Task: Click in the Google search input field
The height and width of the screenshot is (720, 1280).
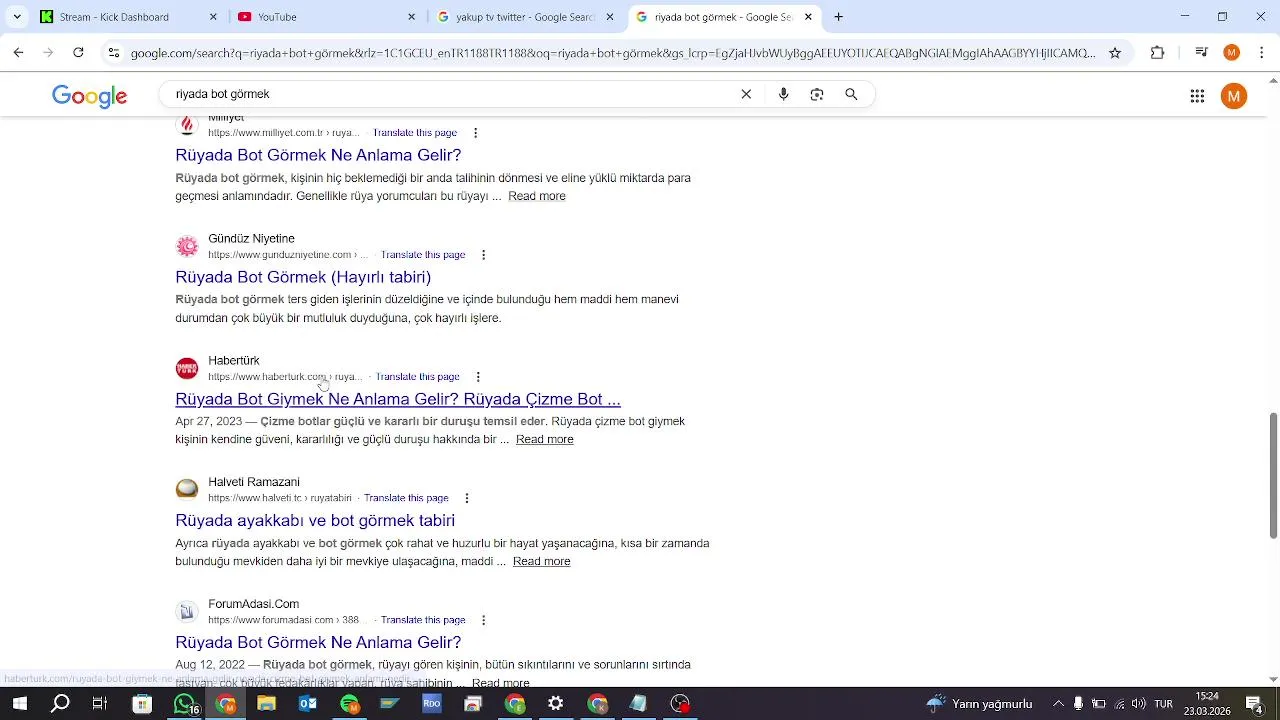Action: point(450,94)
